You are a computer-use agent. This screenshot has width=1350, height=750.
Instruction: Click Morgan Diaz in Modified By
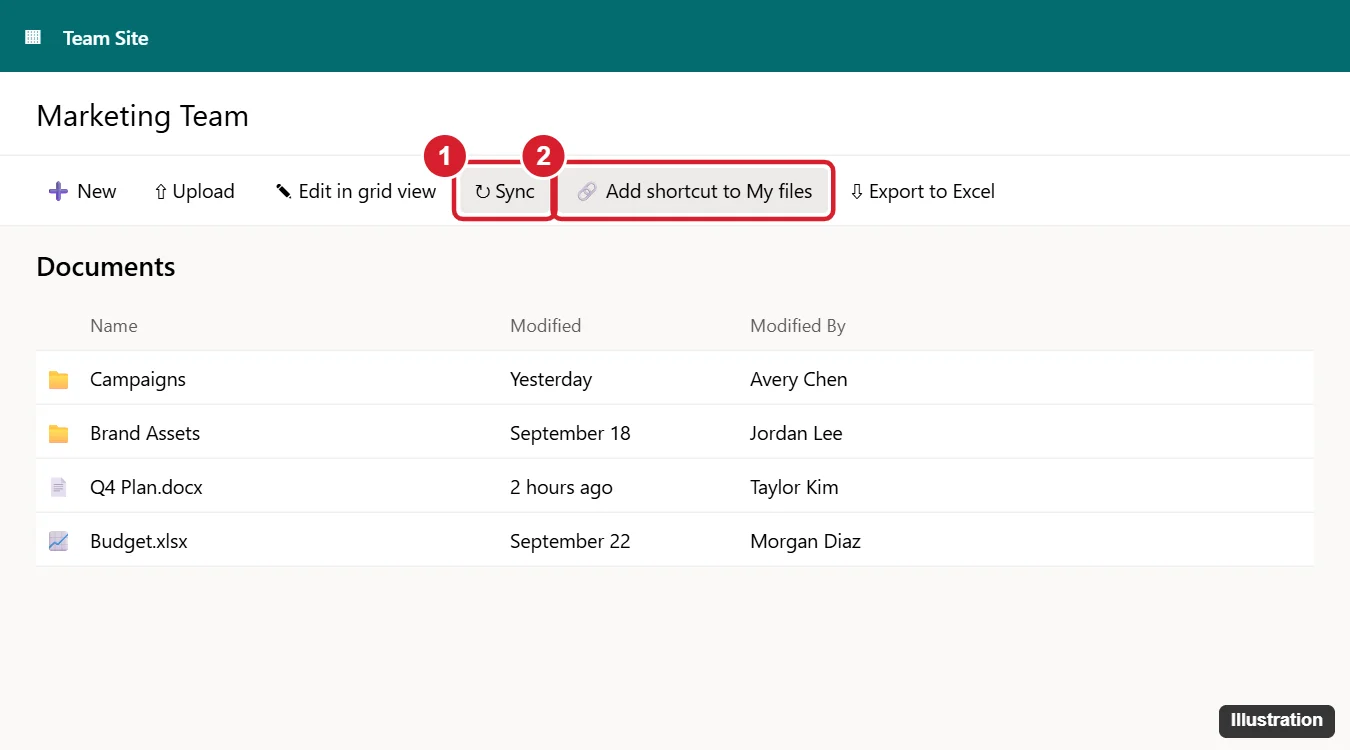tap(805, 542)
